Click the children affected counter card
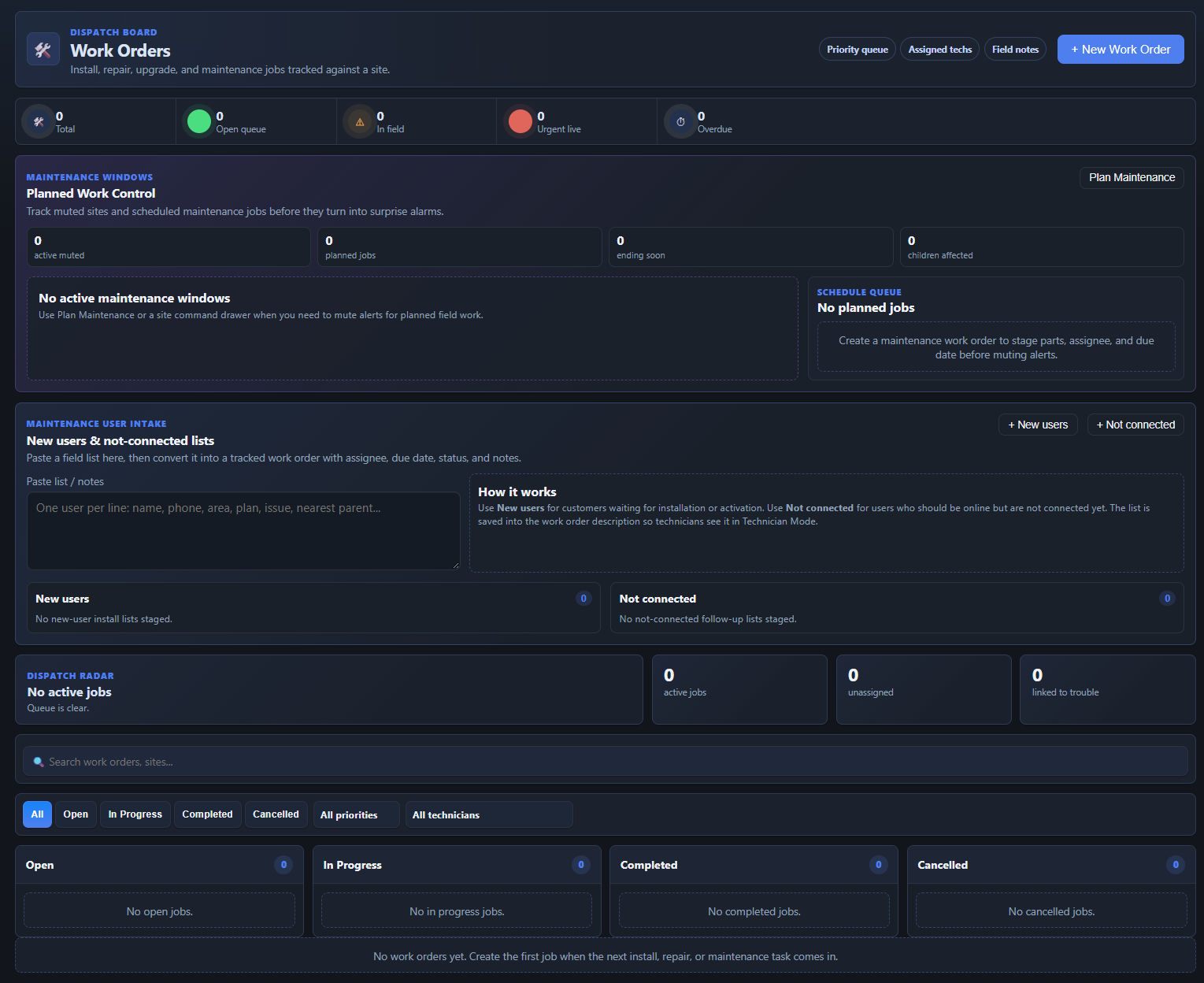This screenshot has width=1204, height=983. (1042, 247)
